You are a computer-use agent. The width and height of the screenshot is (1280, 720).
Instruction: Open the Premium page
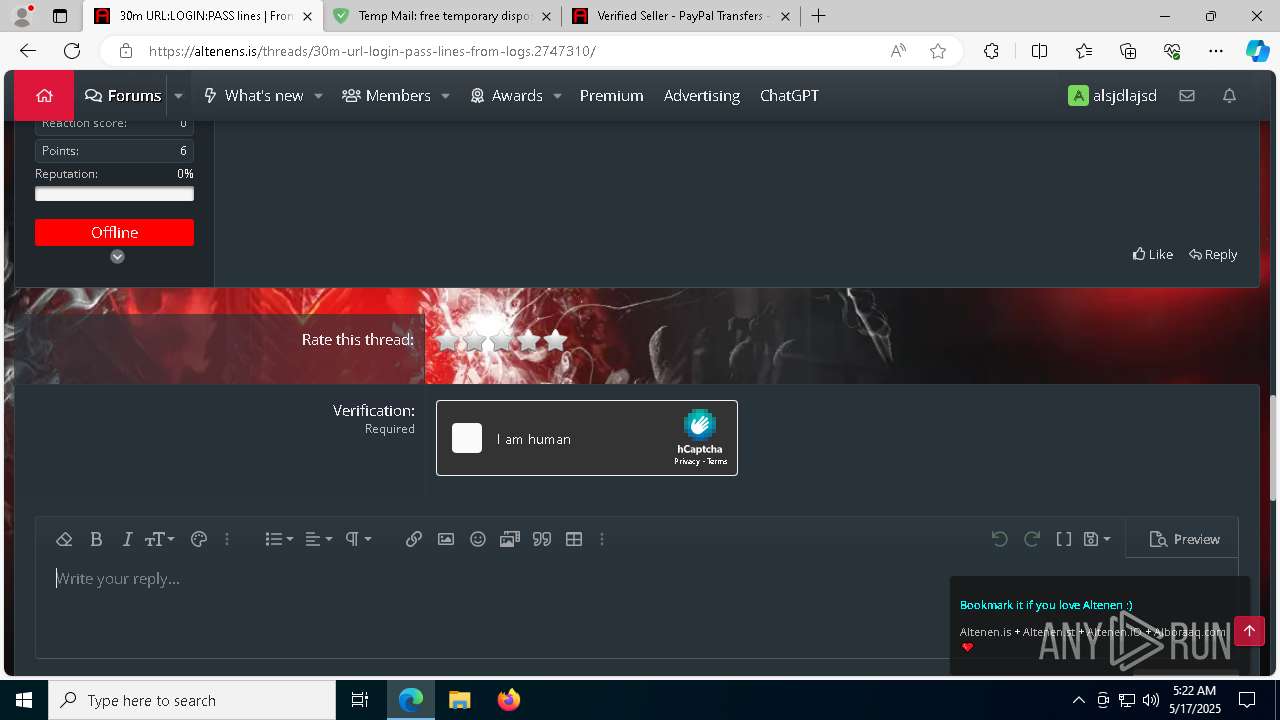[611, 96]
